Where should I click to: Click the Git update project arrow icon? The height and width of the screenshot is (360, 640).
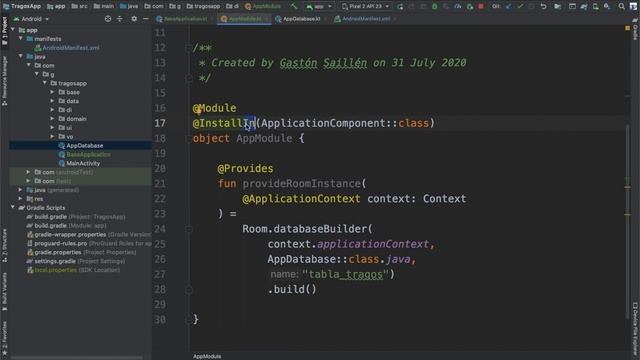click(x=508, y=7)
